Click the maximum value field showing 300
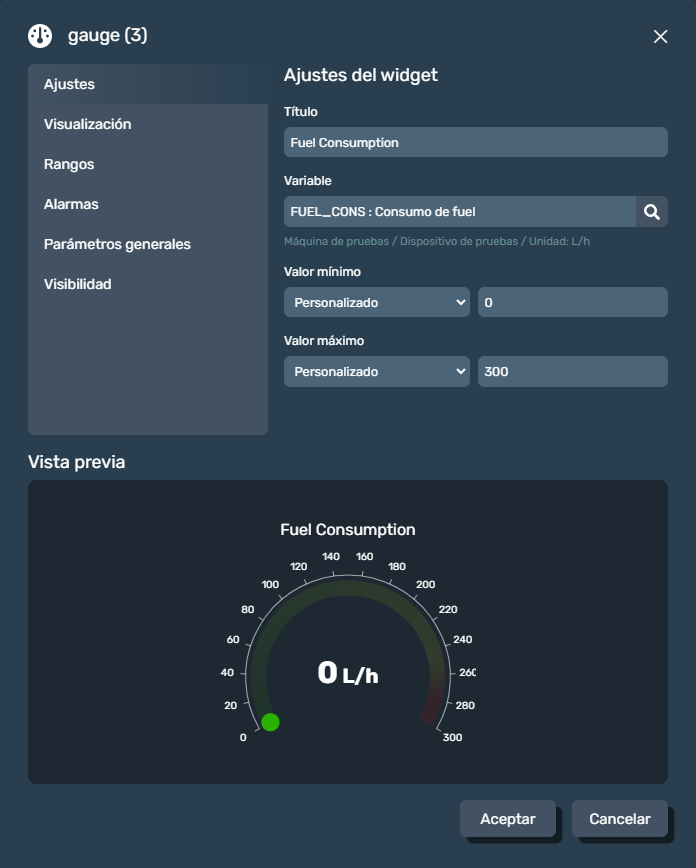Screen dimensions: 696x868 click(572, 371)
